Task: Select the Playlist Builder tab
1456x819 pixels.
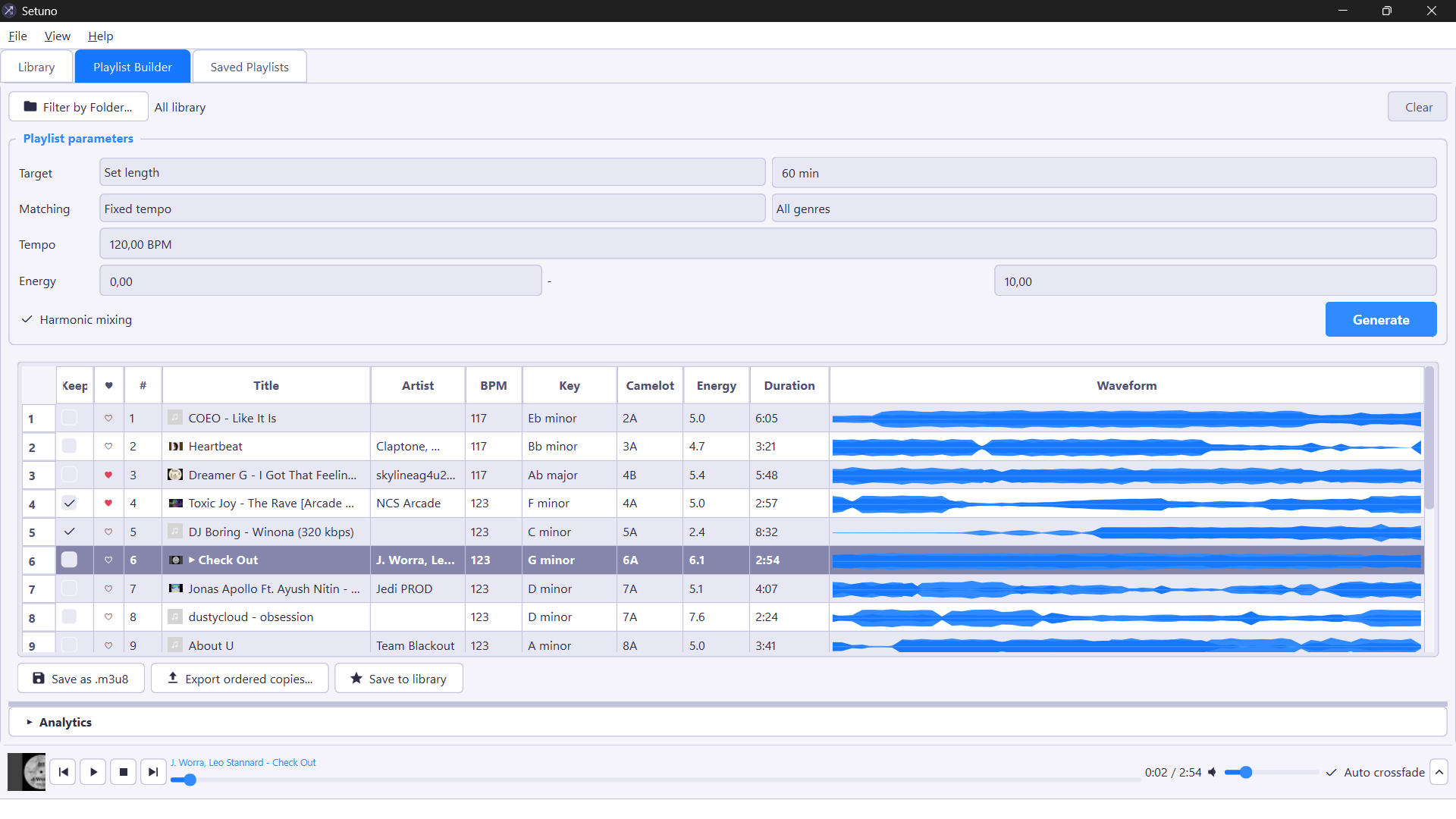Action: pos(133,67)
